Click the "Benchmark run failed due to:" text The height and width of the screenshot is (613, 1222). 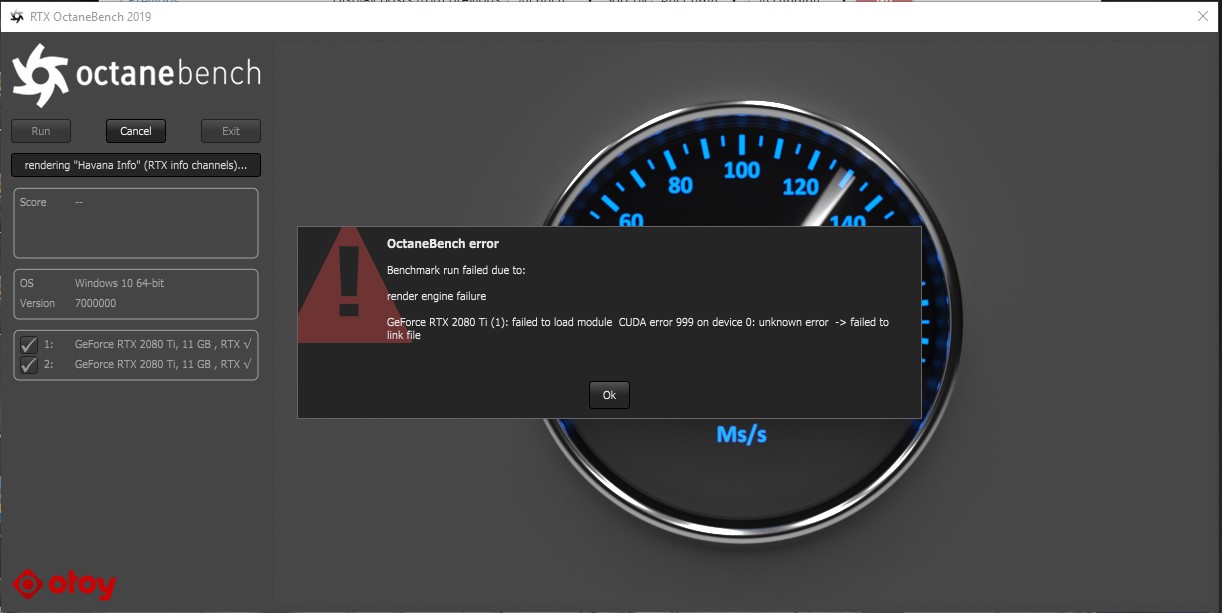click(x=456, y=270)
